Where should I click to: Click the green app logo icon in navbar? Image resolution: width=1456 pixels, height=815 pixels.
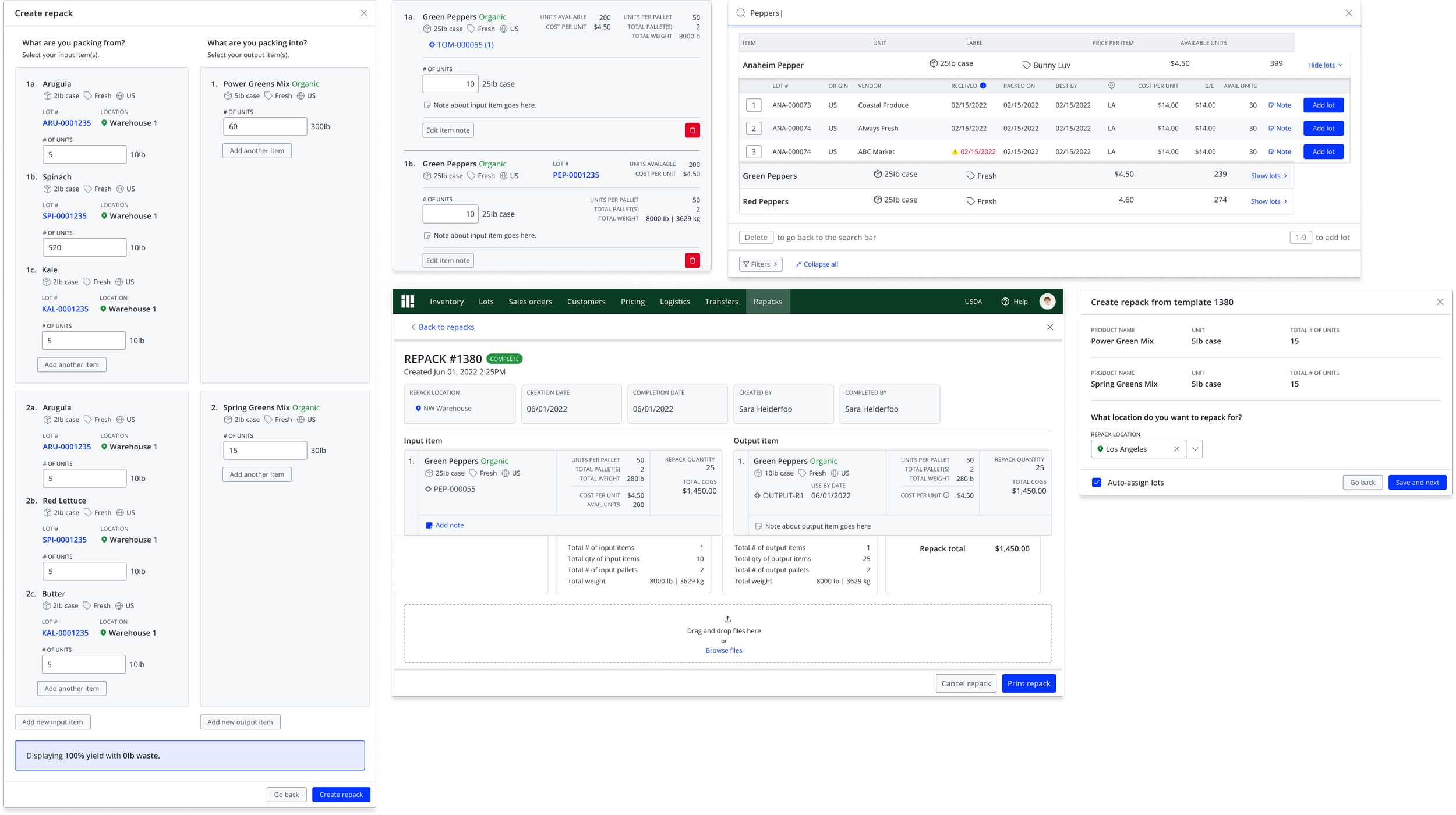[408, 302]
